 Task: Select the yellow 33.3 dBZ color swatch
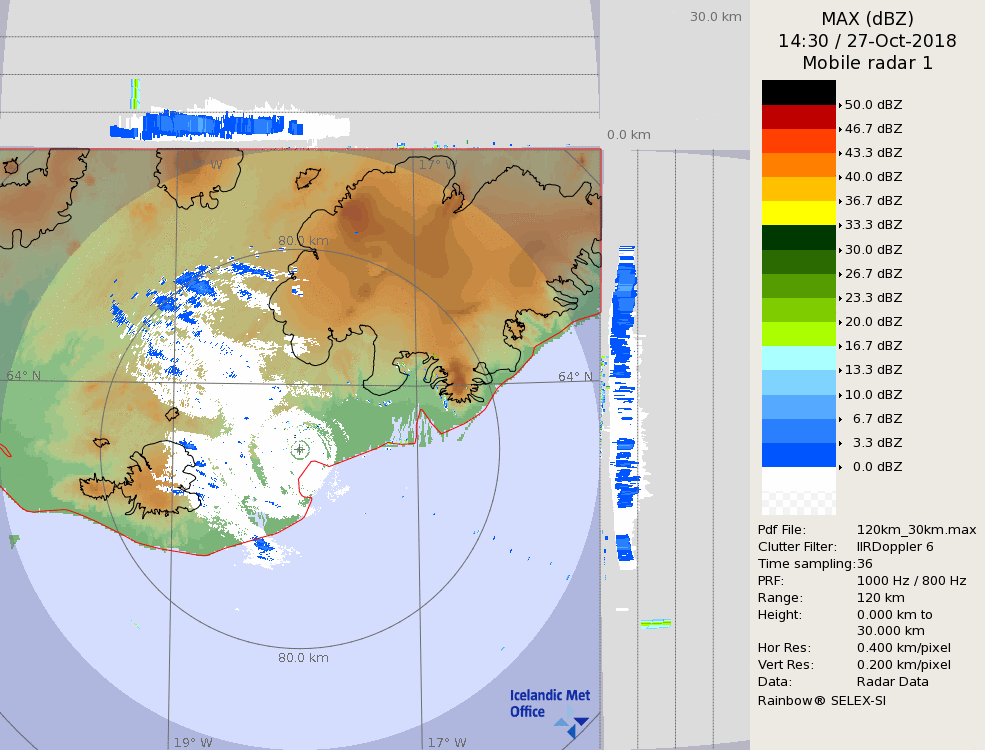[x=798, y=213]
